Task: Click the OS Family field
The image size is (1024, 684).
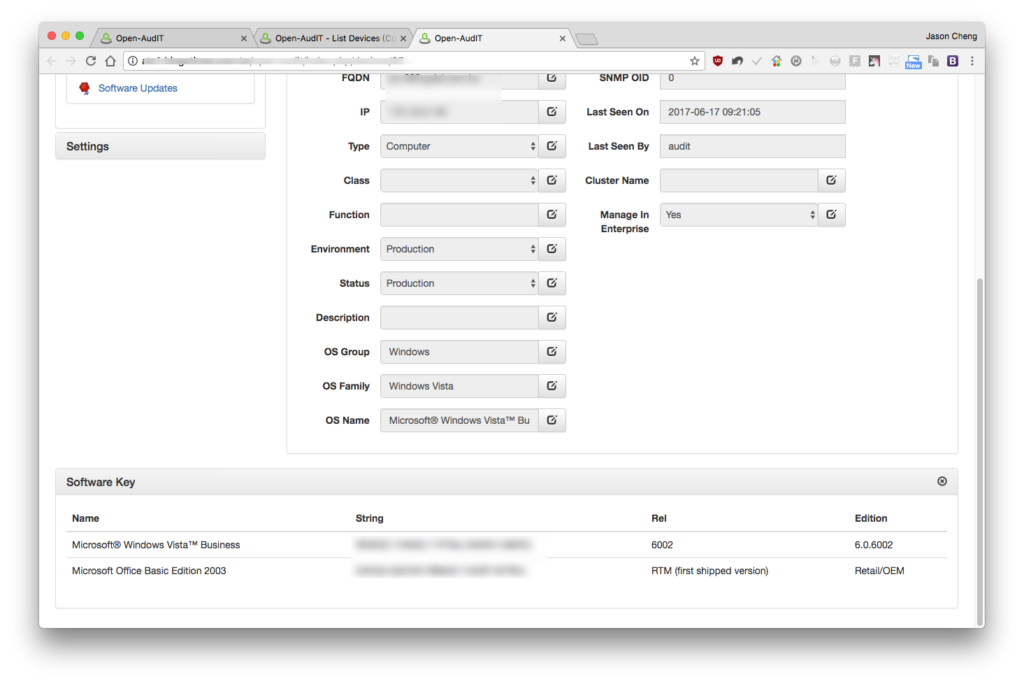Action: coord(459,386)
